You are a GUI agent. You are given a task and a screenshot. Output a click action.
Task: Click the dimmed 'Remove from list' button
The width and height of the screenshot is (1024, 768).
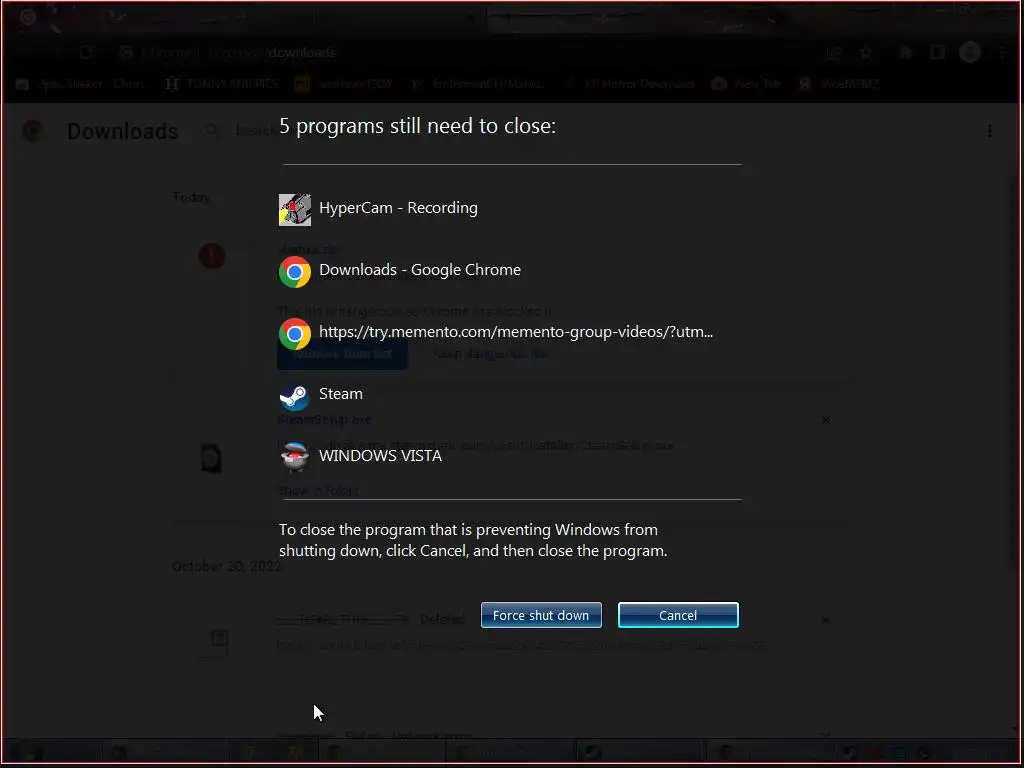click(x=342, y=354)
